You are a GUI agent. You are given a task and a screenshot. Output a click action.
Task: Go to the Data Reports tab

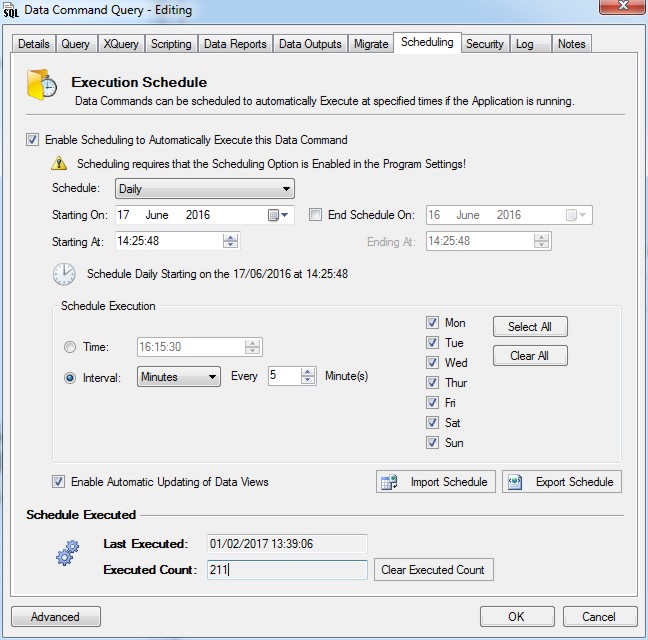pos(235,44)
